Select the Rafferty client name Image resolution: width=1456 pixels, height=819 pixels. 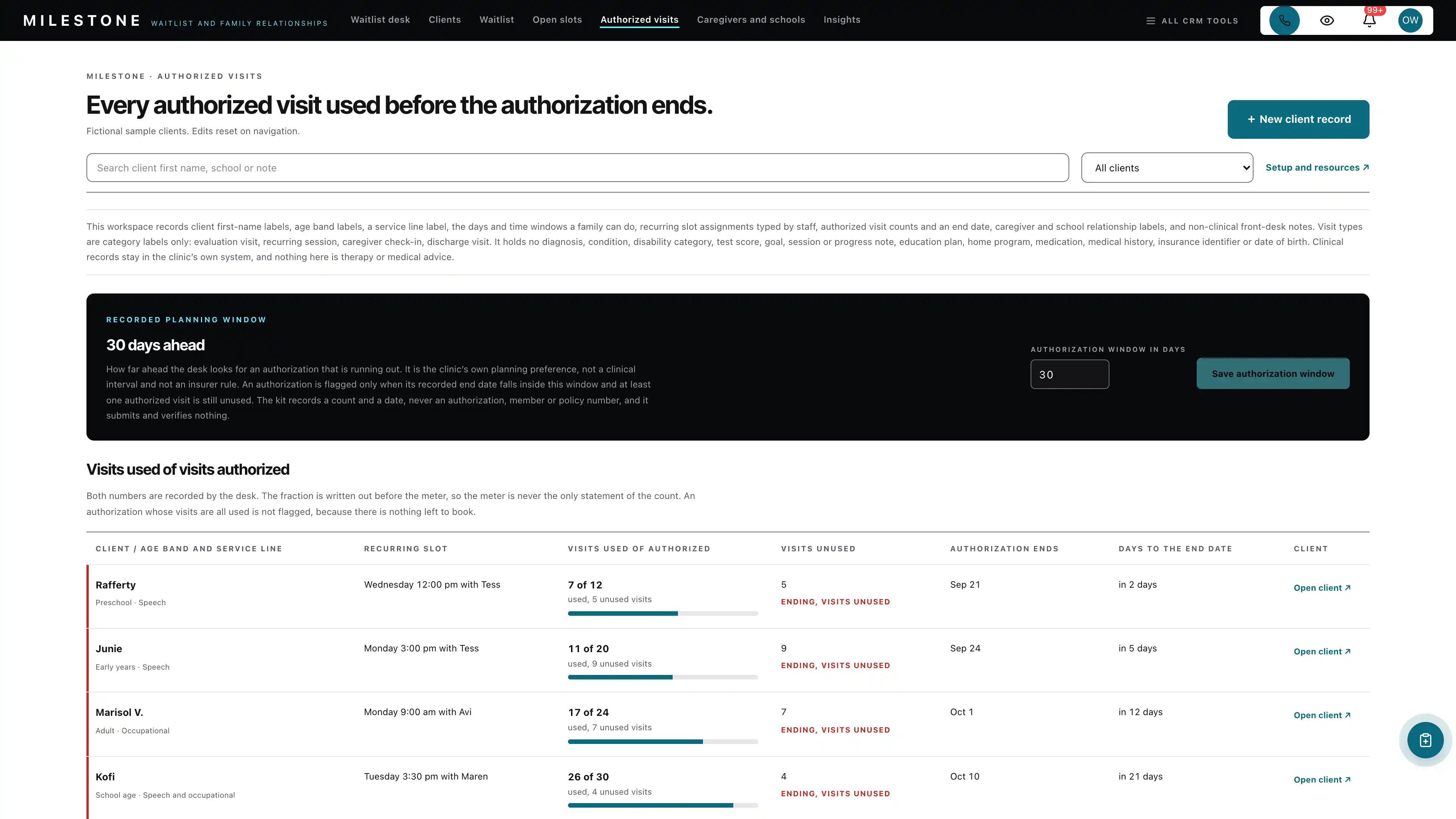(x=115, y=585)
